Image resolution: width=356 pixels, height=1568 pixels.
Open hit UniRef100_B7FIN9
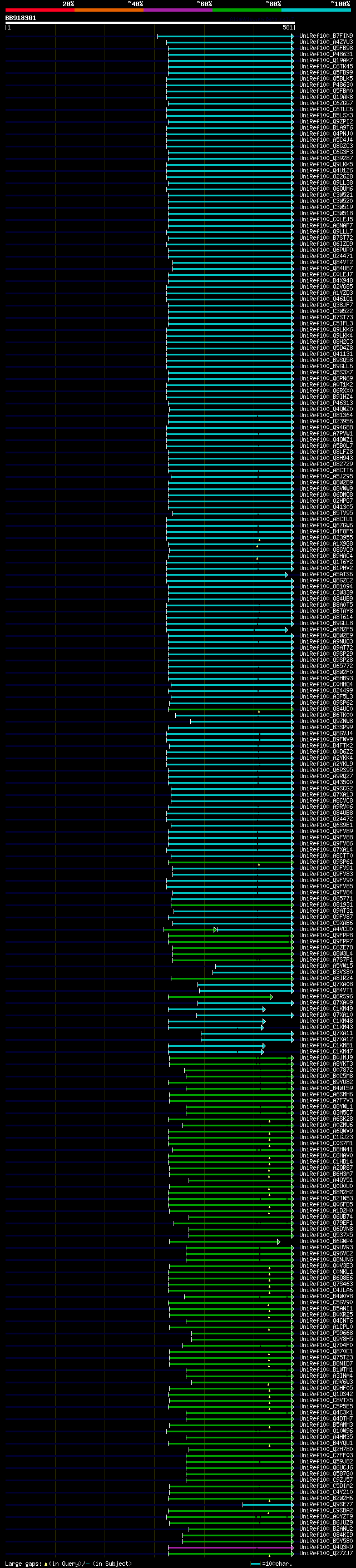point(326,36)
